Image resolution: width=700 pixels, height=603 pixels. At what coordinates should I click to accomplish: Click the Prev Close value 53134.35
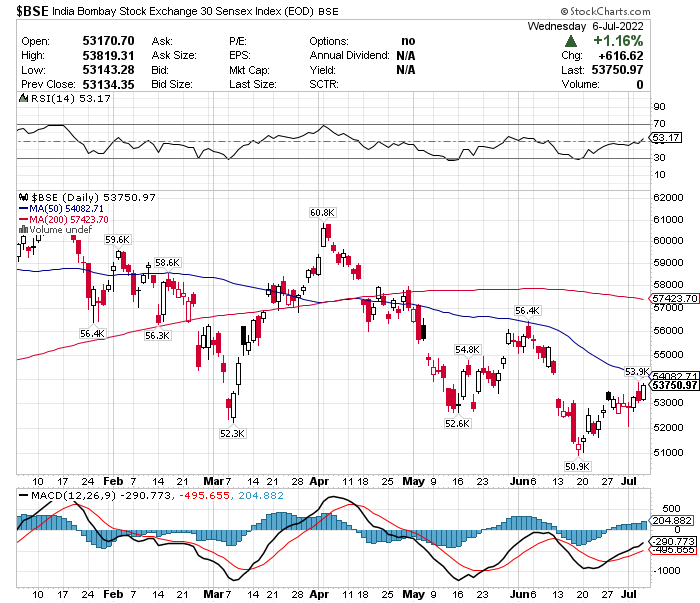pos(108,84)
